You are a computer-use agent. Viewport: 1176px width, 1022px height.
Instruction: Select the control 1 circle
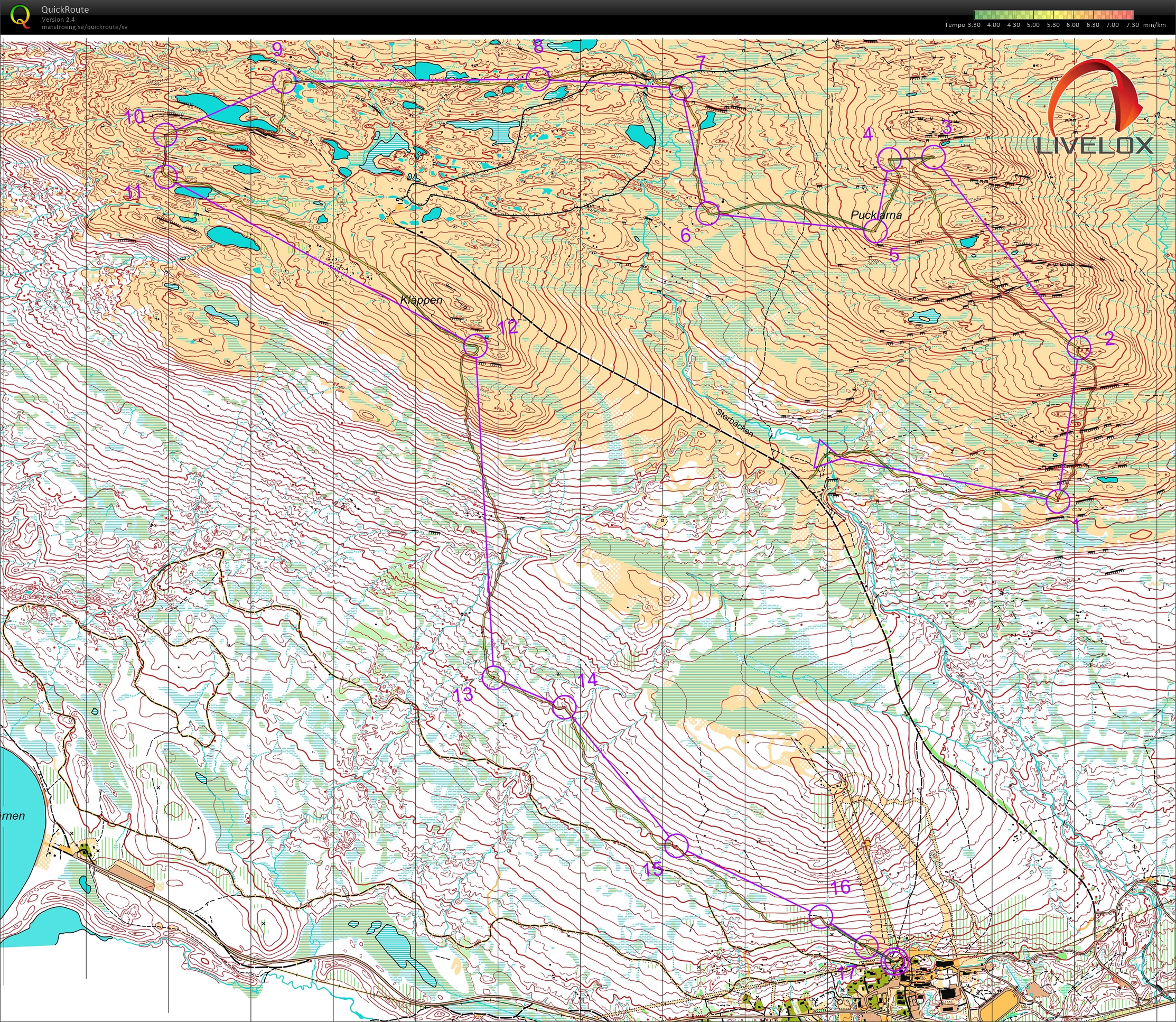[1058, 501]
